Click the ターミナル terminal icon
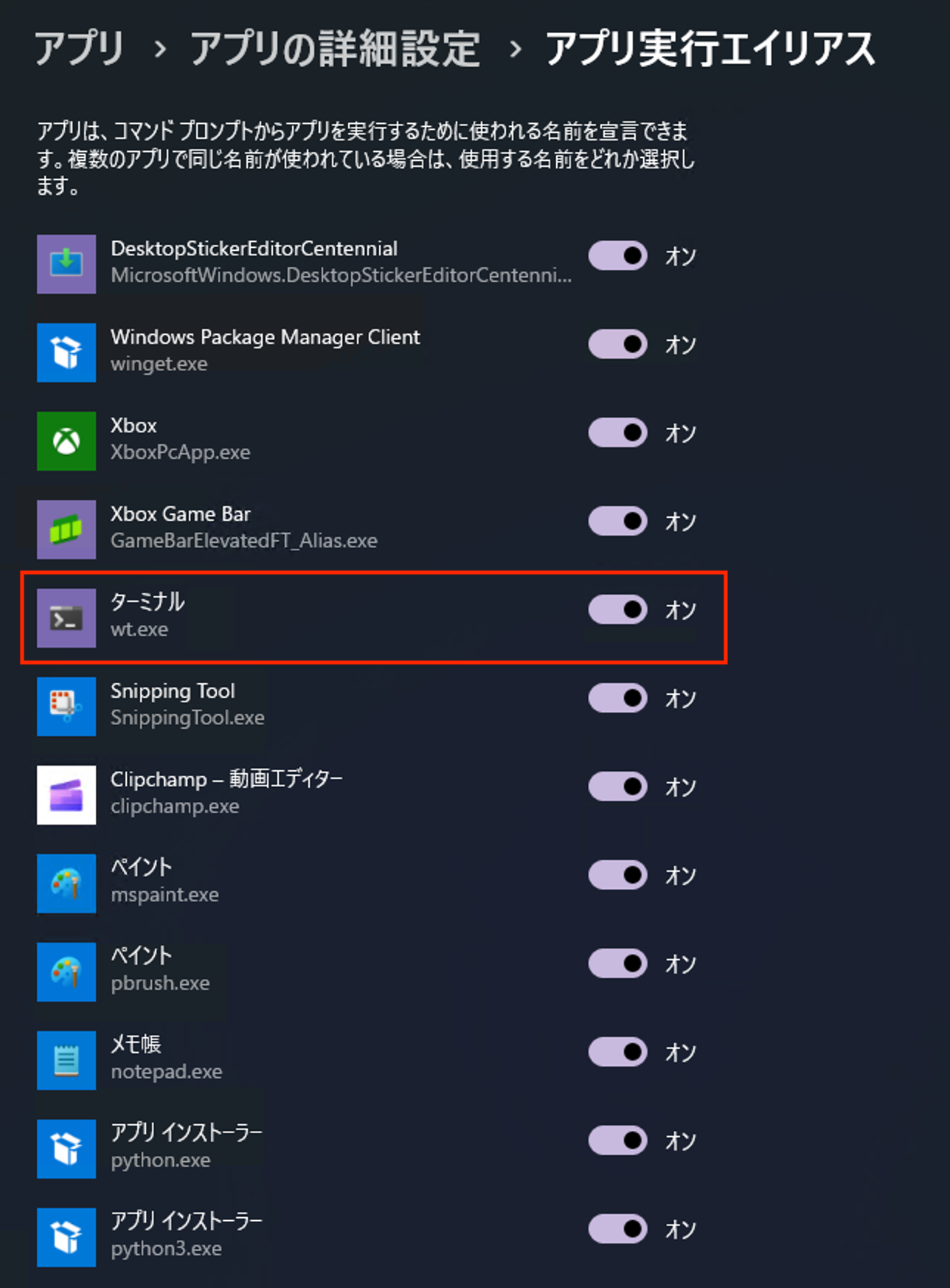The width and height of the screenshot is (950, 1288). (x=66, y=618)
